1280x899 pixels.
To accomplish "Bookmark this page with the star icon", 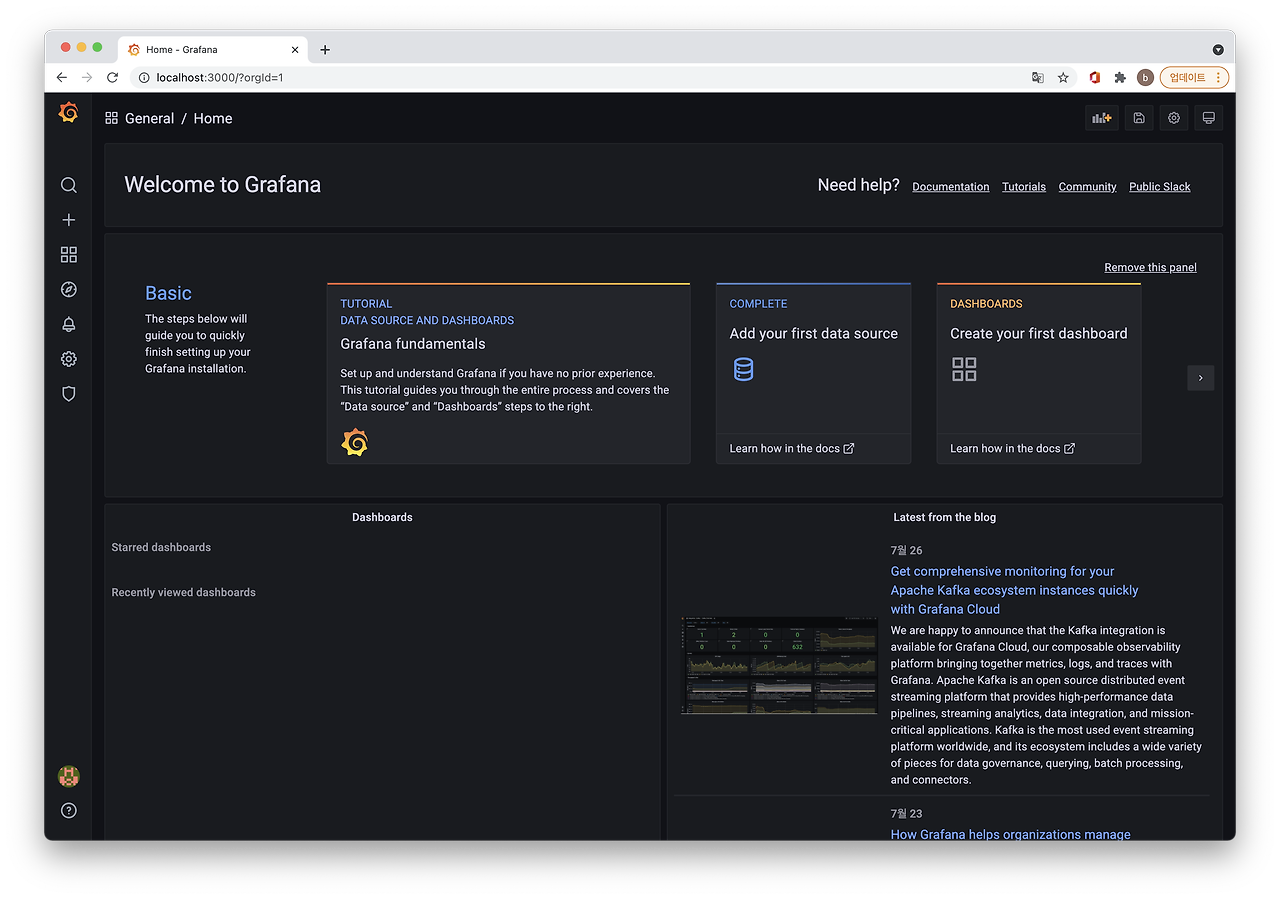I will pyautogui.click(x=1063, y=77).
